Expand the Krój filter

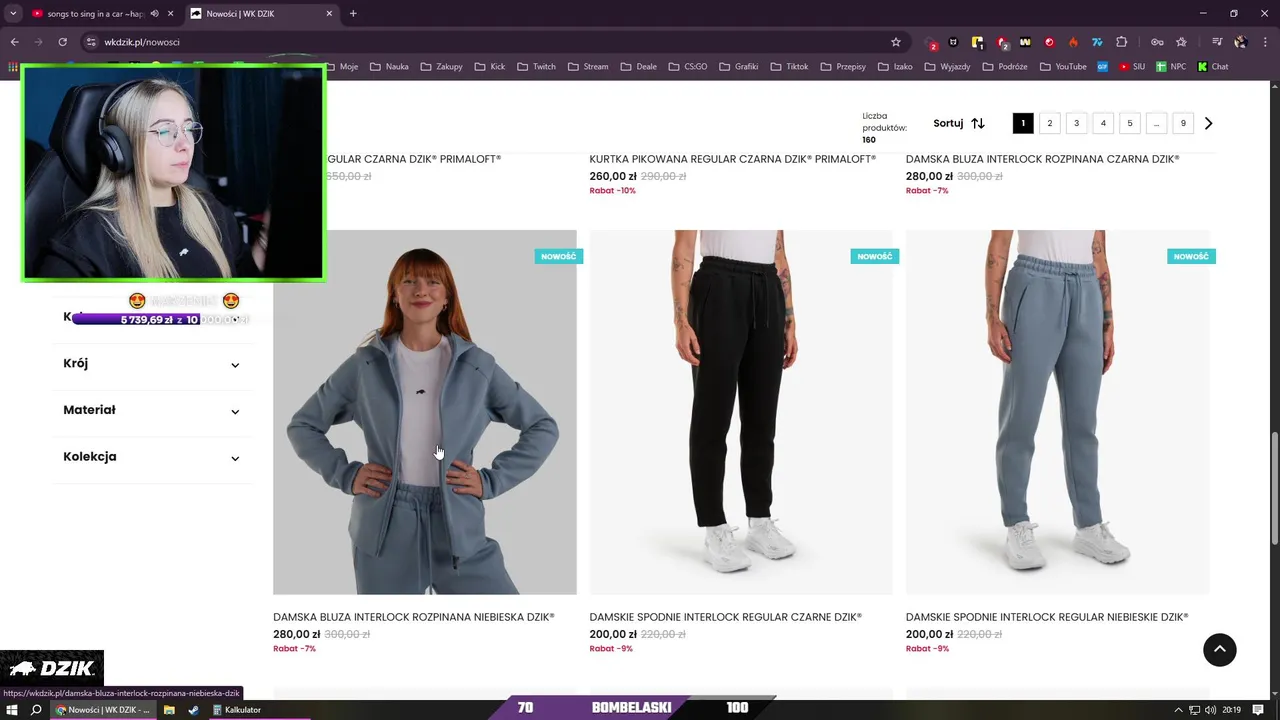click(x=152, y=364)
